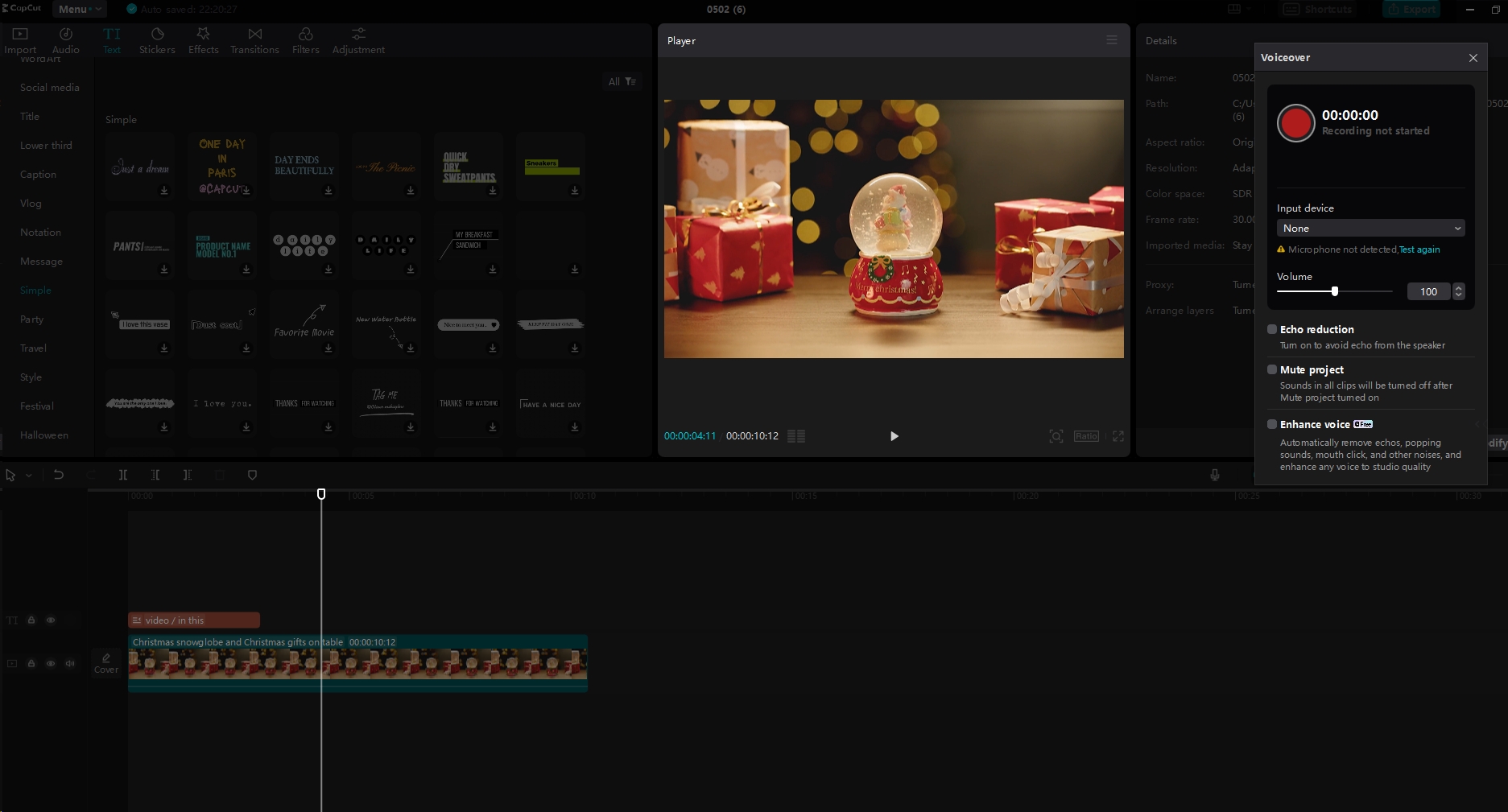Lock the text track
1508x812 pixels.
[31, 620]
